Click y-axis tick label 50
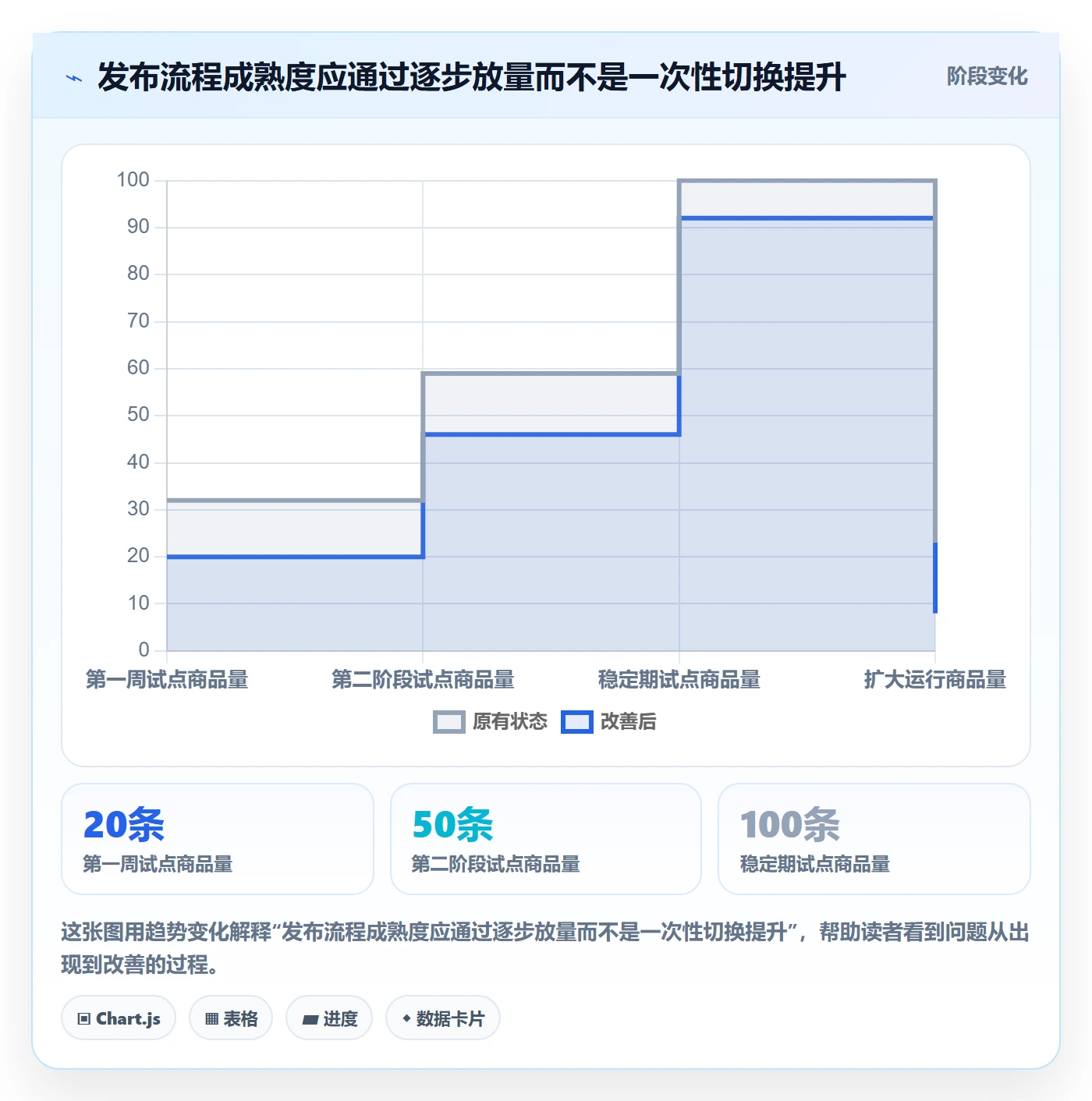1092x1101 pixels. (x=138, y=415)
